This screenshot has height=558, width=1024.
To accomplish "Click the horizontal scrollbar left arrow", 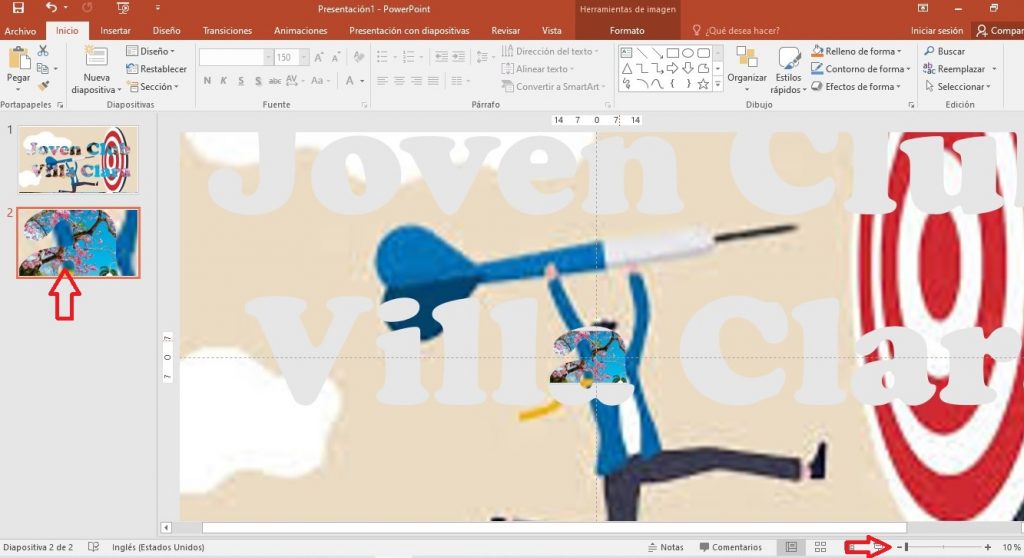I will tap(166, 527).
